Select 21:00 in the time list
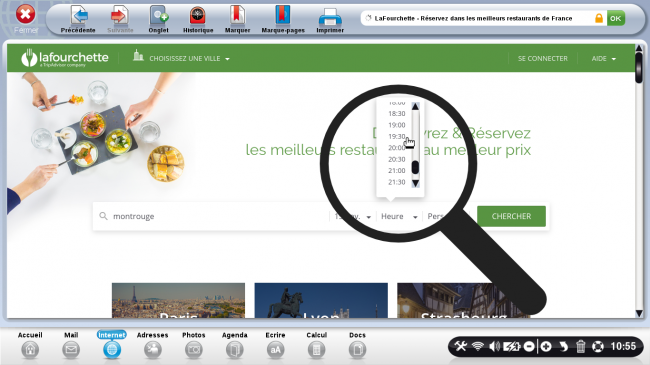The width and height of the screenshot is (650, 365). 396,170
